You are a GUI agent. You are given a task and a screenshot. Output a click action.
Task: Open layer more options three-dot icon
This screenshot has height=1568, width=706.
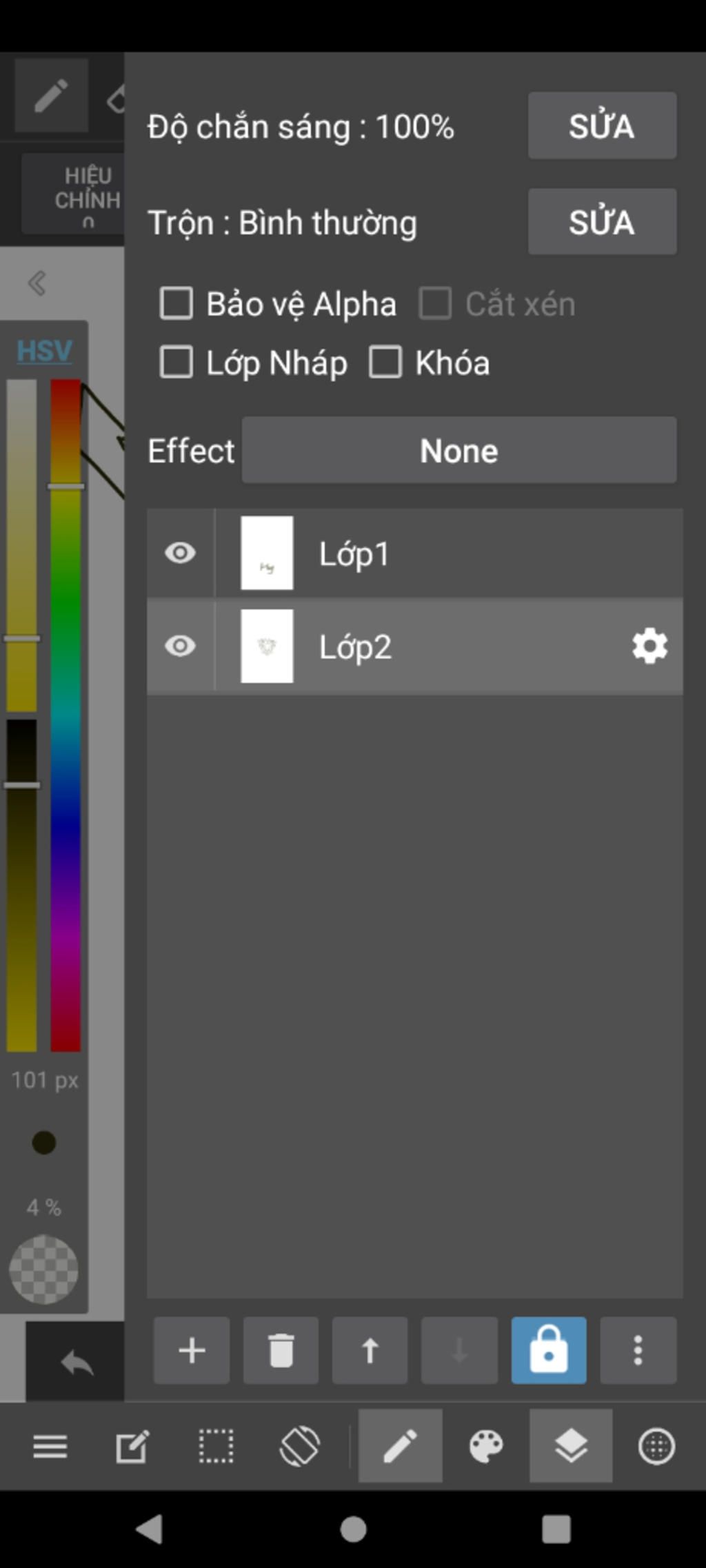pyautogui.click(x=638, y=1350)
